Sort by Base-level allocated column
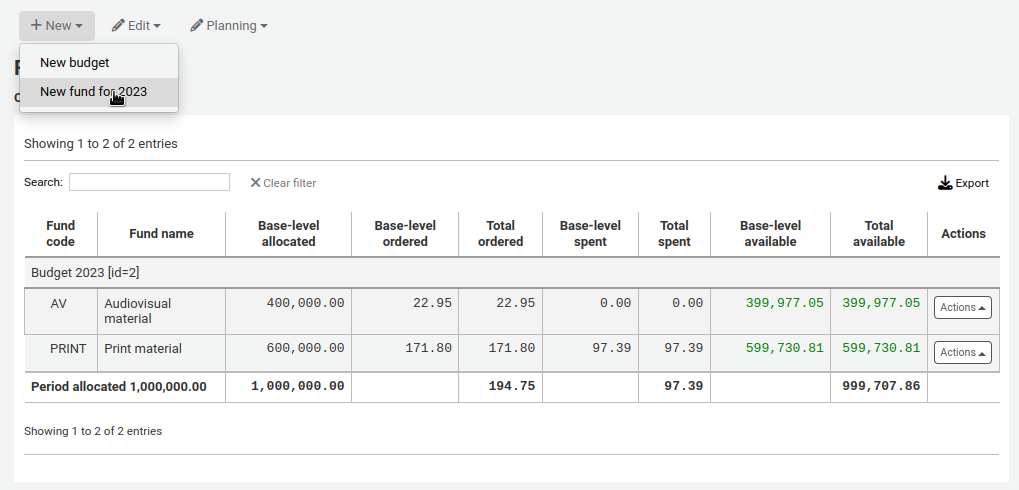 (x=288, y=233)
